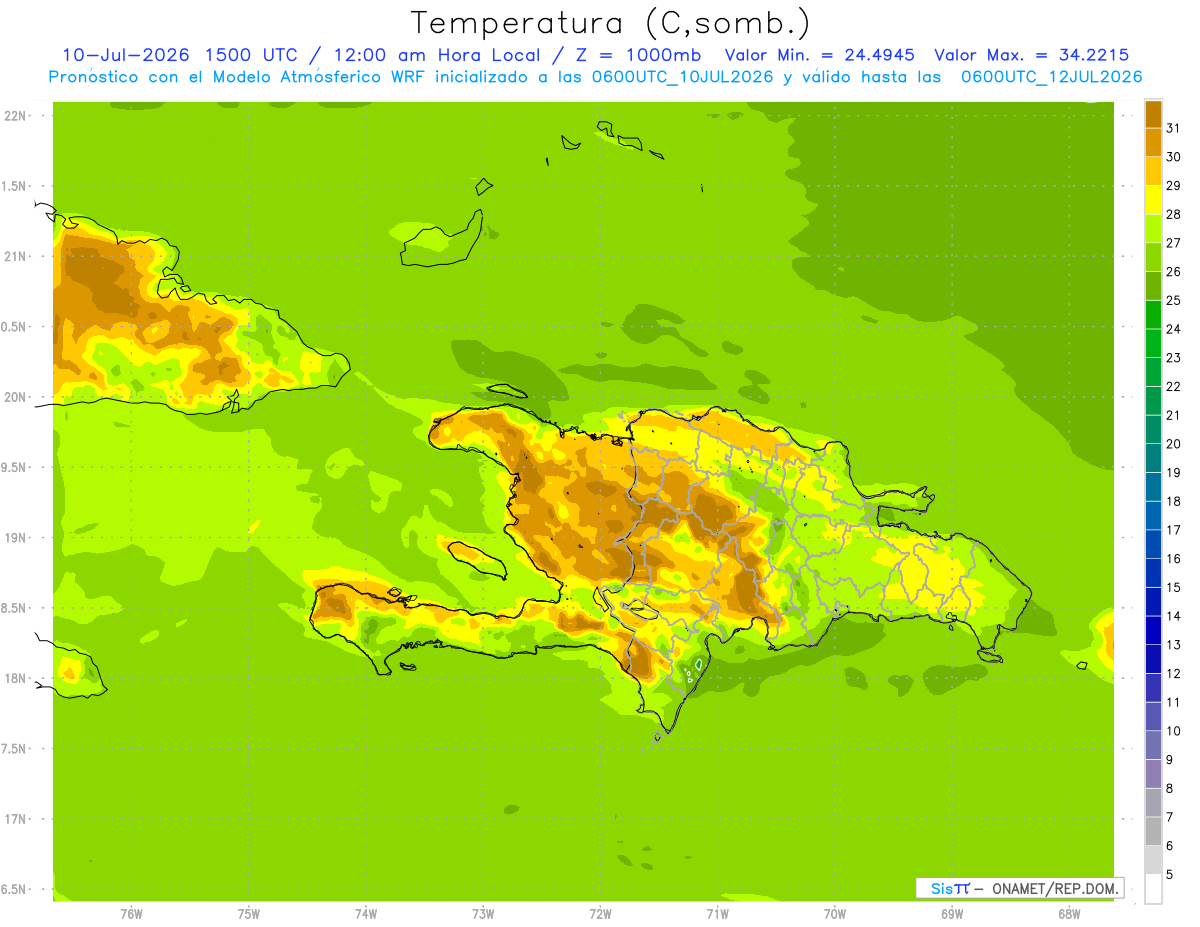
Task: Click the legend value label '28'
Action: [1173, 214]
